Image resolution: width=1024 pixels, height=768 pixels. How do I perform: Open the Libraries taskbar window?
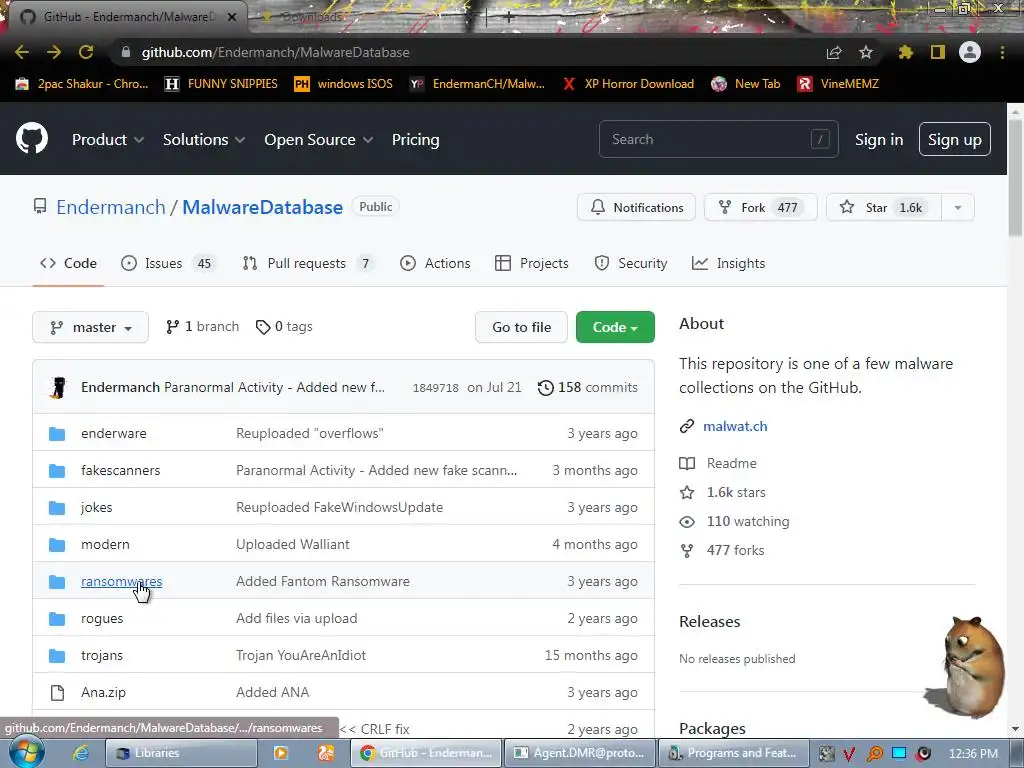coord(181,753)
